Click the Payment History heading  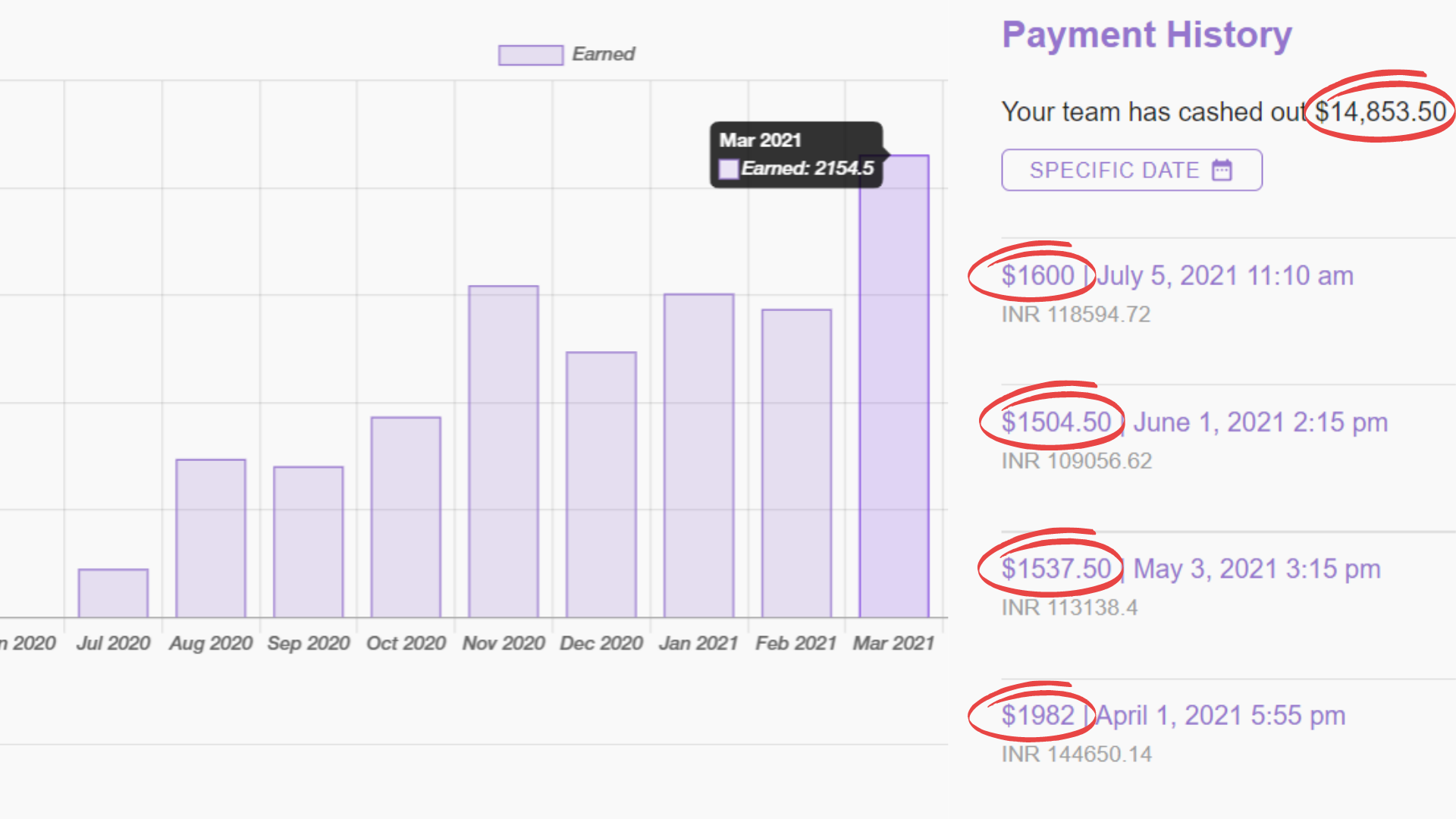point(1147,35)
